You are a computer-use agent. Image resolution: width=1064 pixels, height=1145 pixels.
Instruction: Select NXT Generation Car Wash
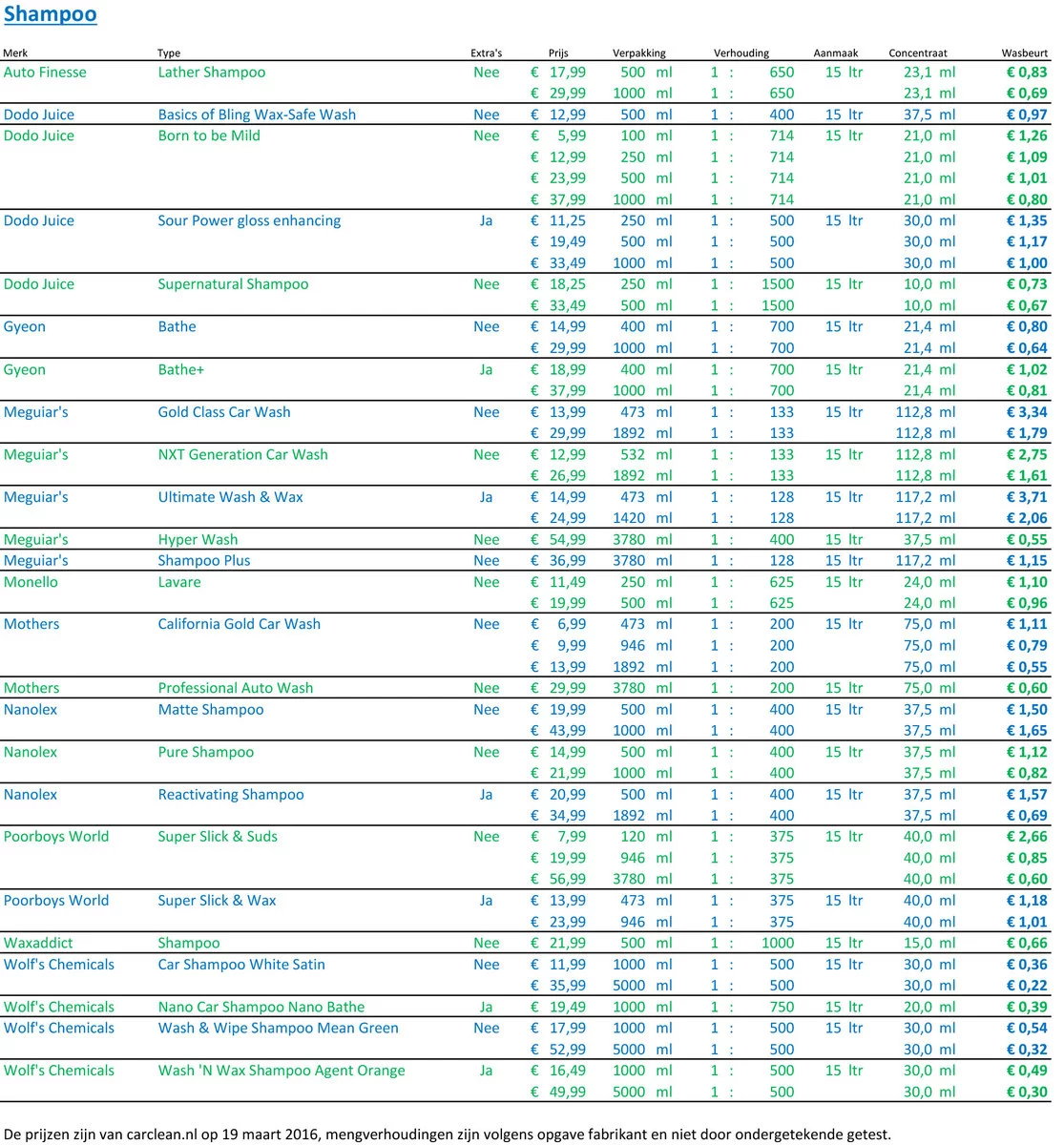click(x=242, y=454)
